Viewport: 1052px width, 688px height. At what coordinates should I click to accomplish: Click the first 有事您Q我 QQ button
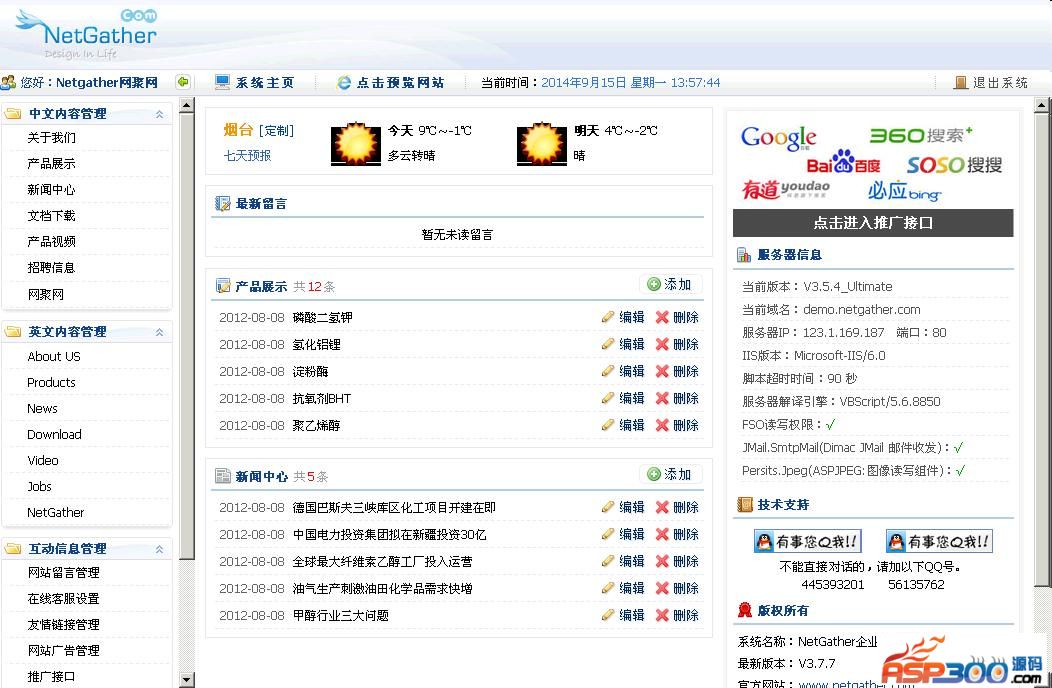[x=808, y=541]
